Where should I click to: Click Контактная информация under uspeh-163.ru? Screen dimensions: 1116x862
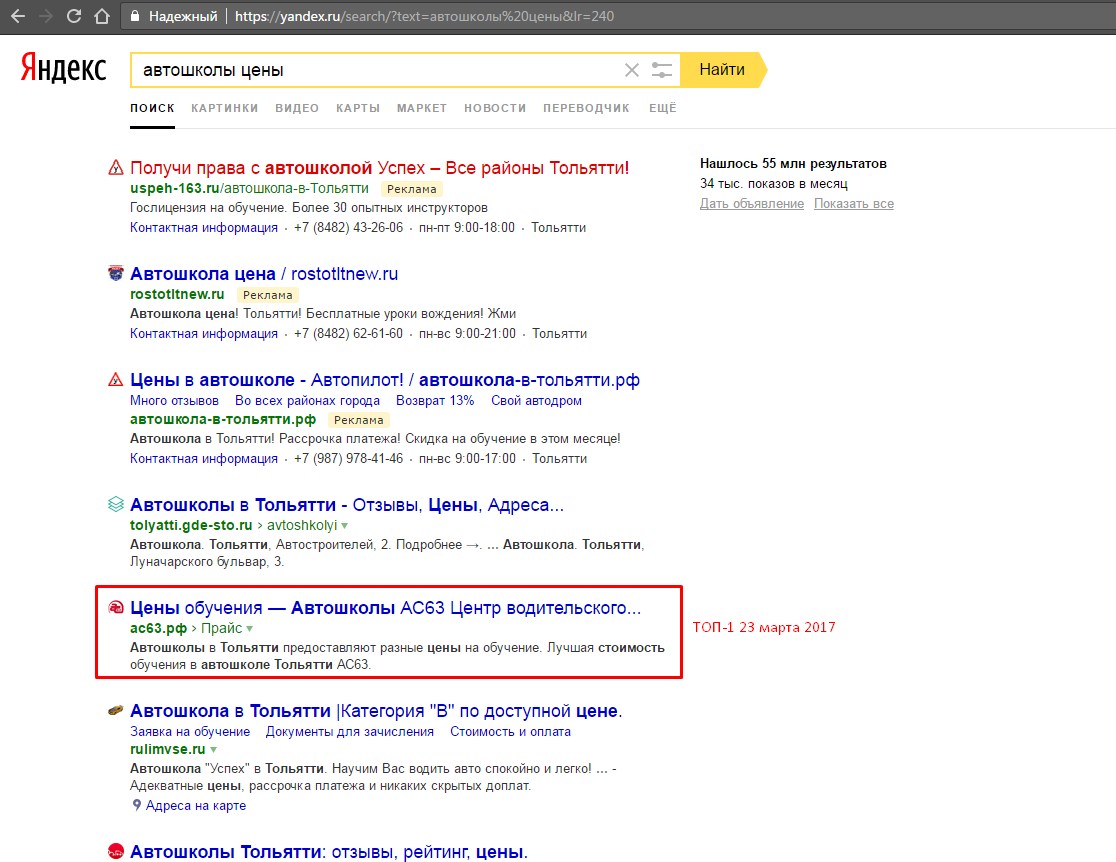point(204,228)
